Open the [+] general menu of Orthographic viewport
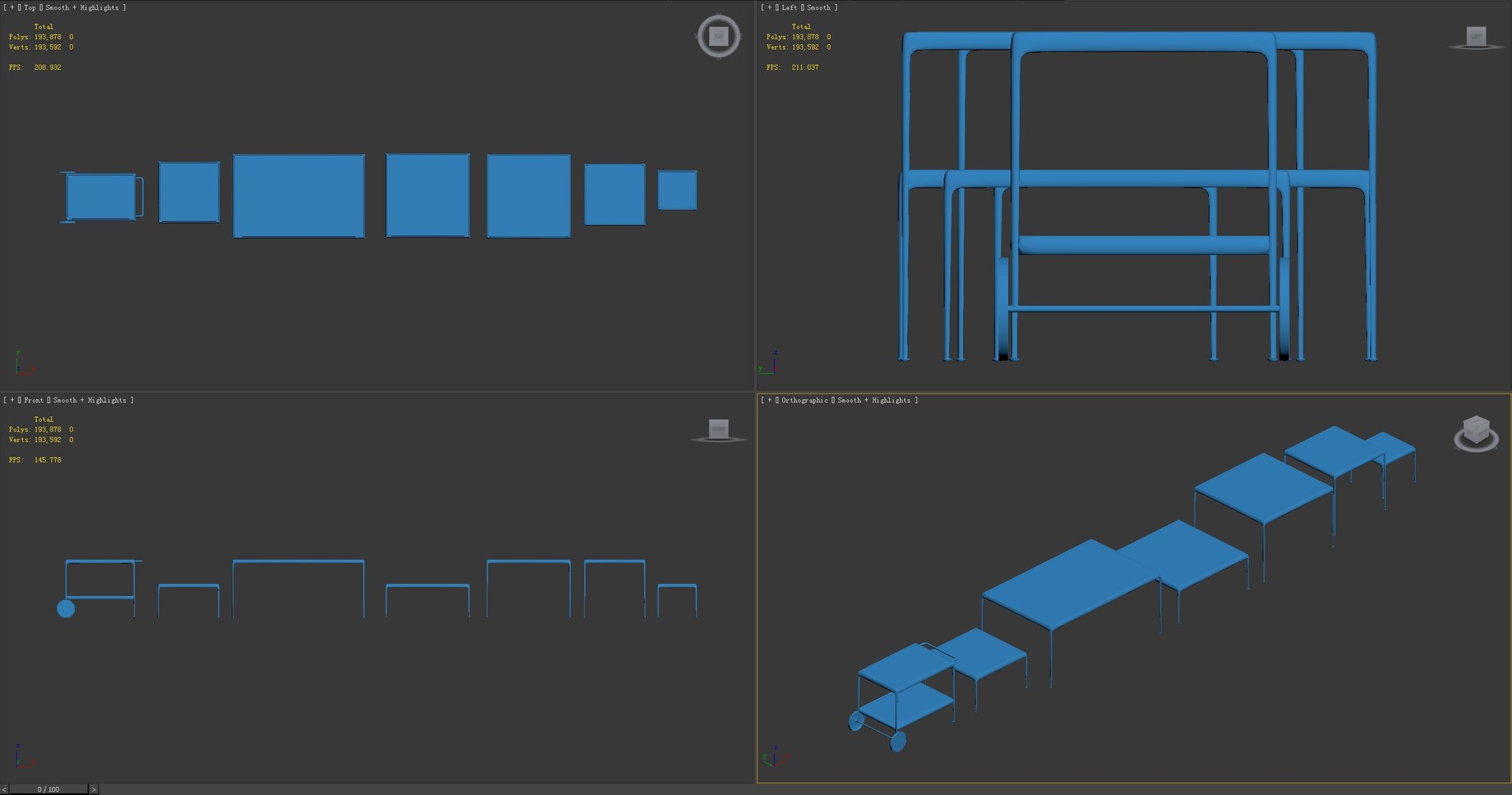 click(x=769, y=401)
